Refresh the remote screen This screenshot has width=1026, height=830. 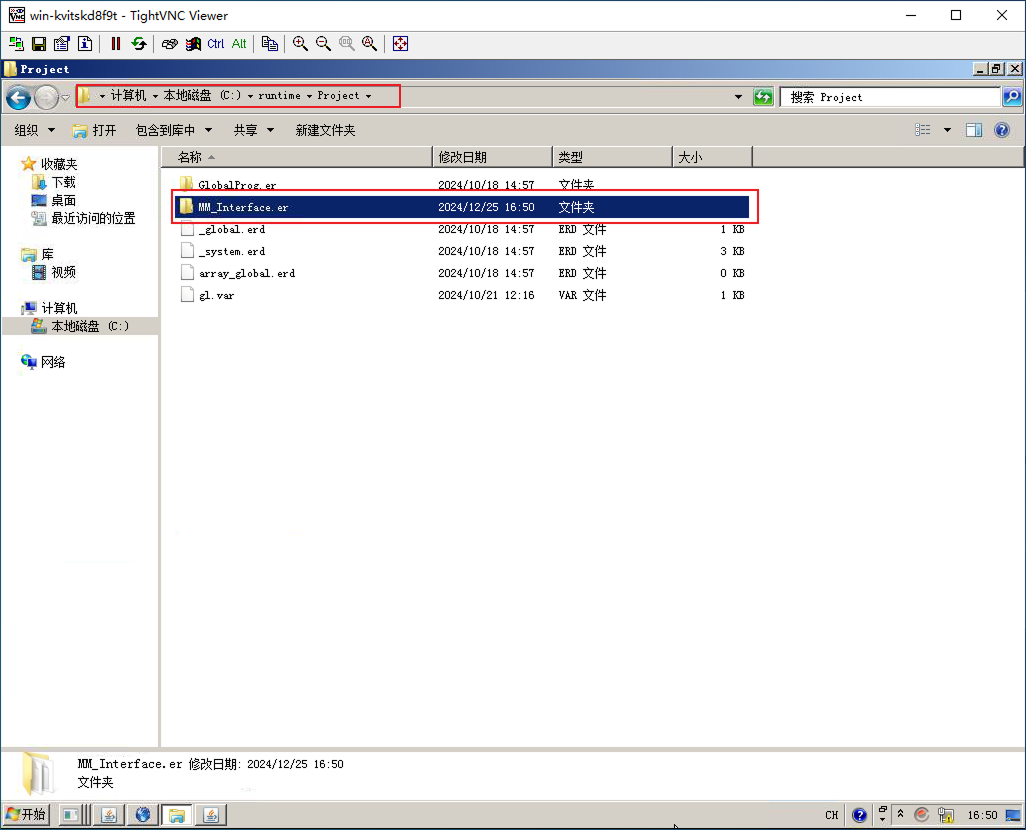coord(139,44)
